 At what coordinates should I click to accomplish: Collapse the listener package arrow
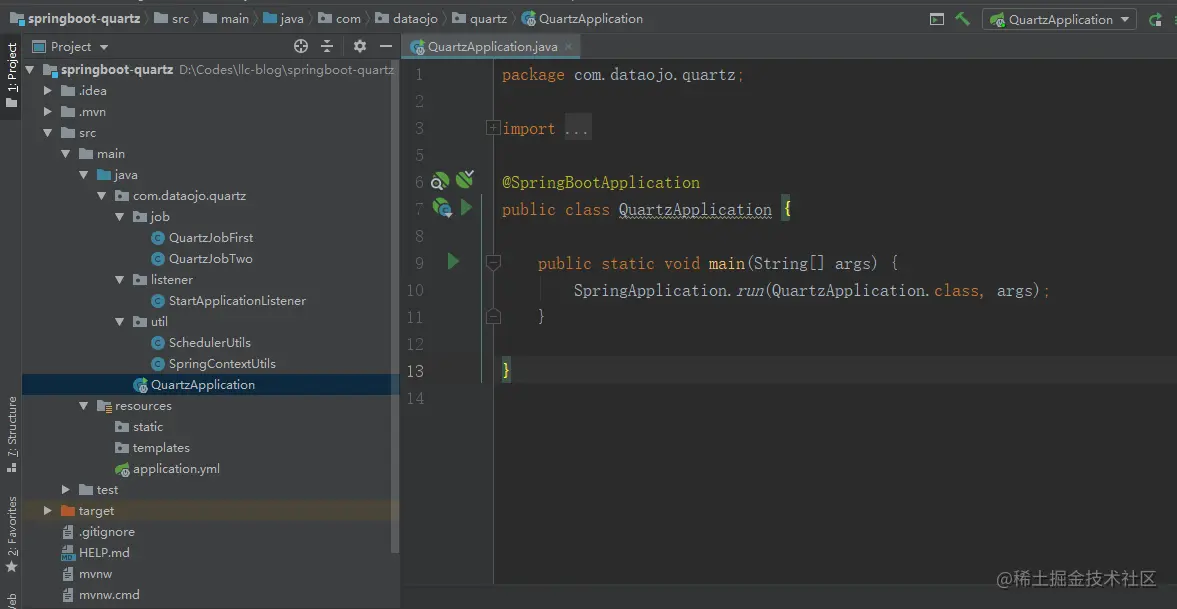tap(120, 280)
